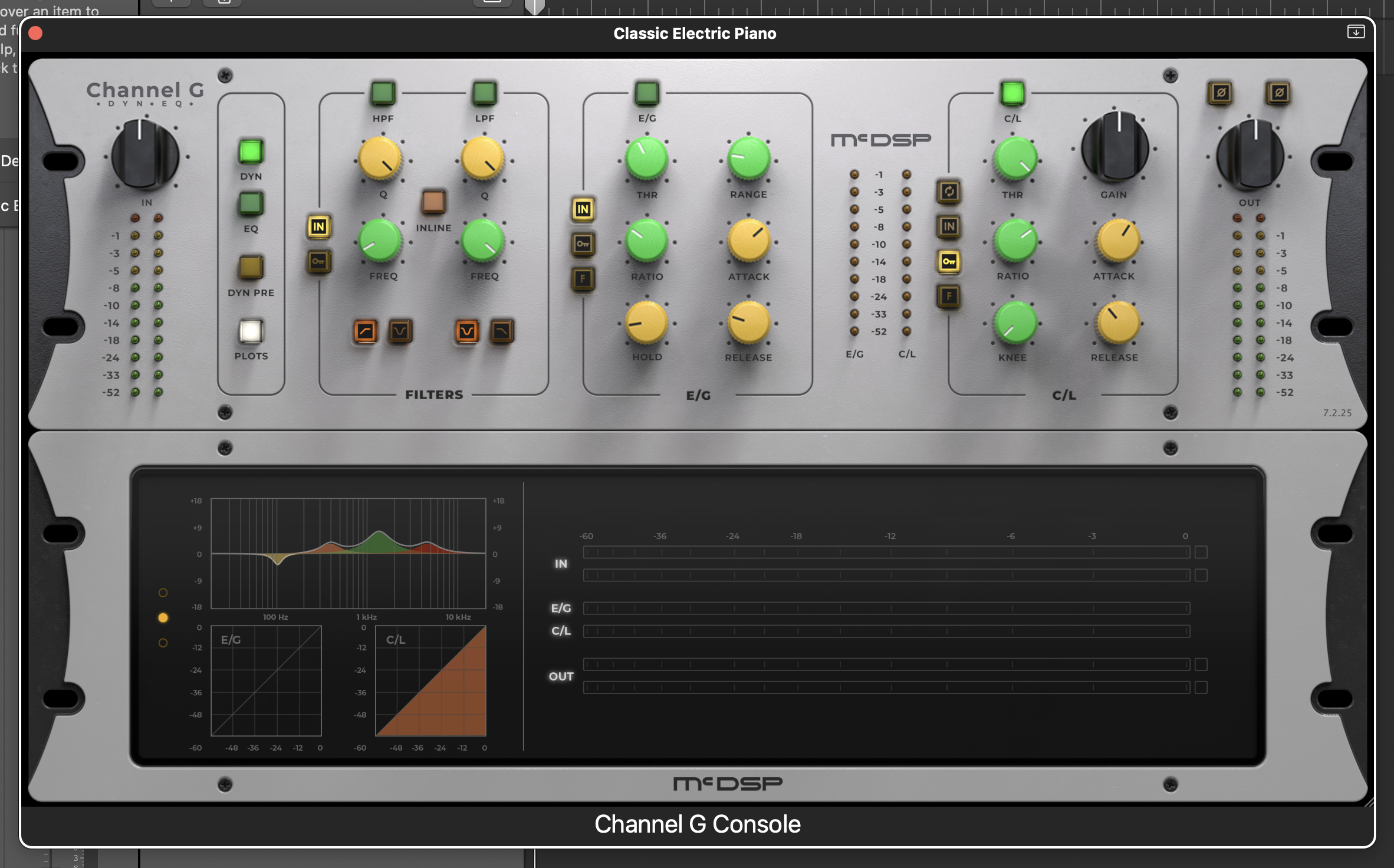This screenshot has height=868, width=1394.
Task: Toggle the PLOTS display button
Action: [x=251, y=331]
